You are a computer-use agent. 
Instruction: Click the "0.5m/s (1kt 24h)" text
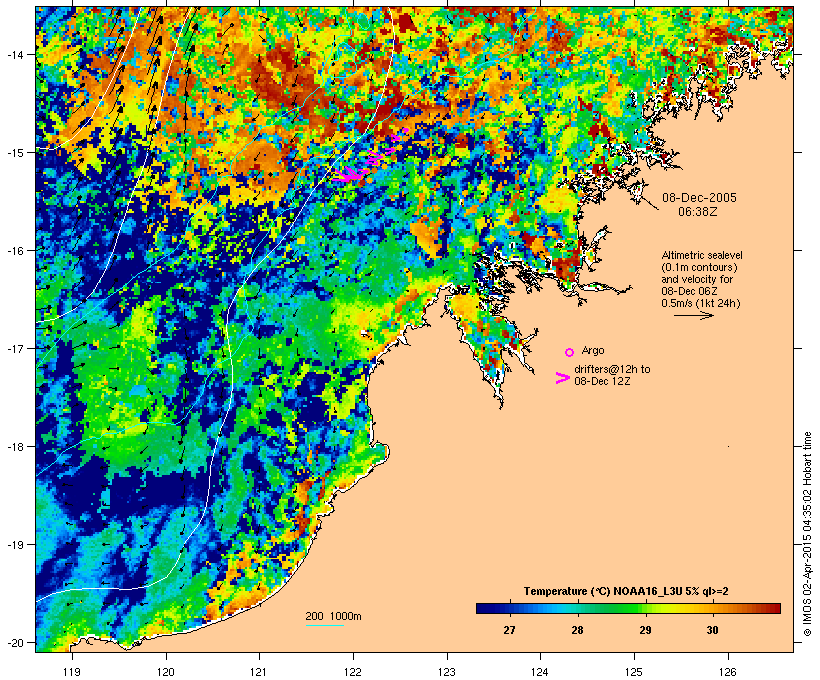pos(701,303)
